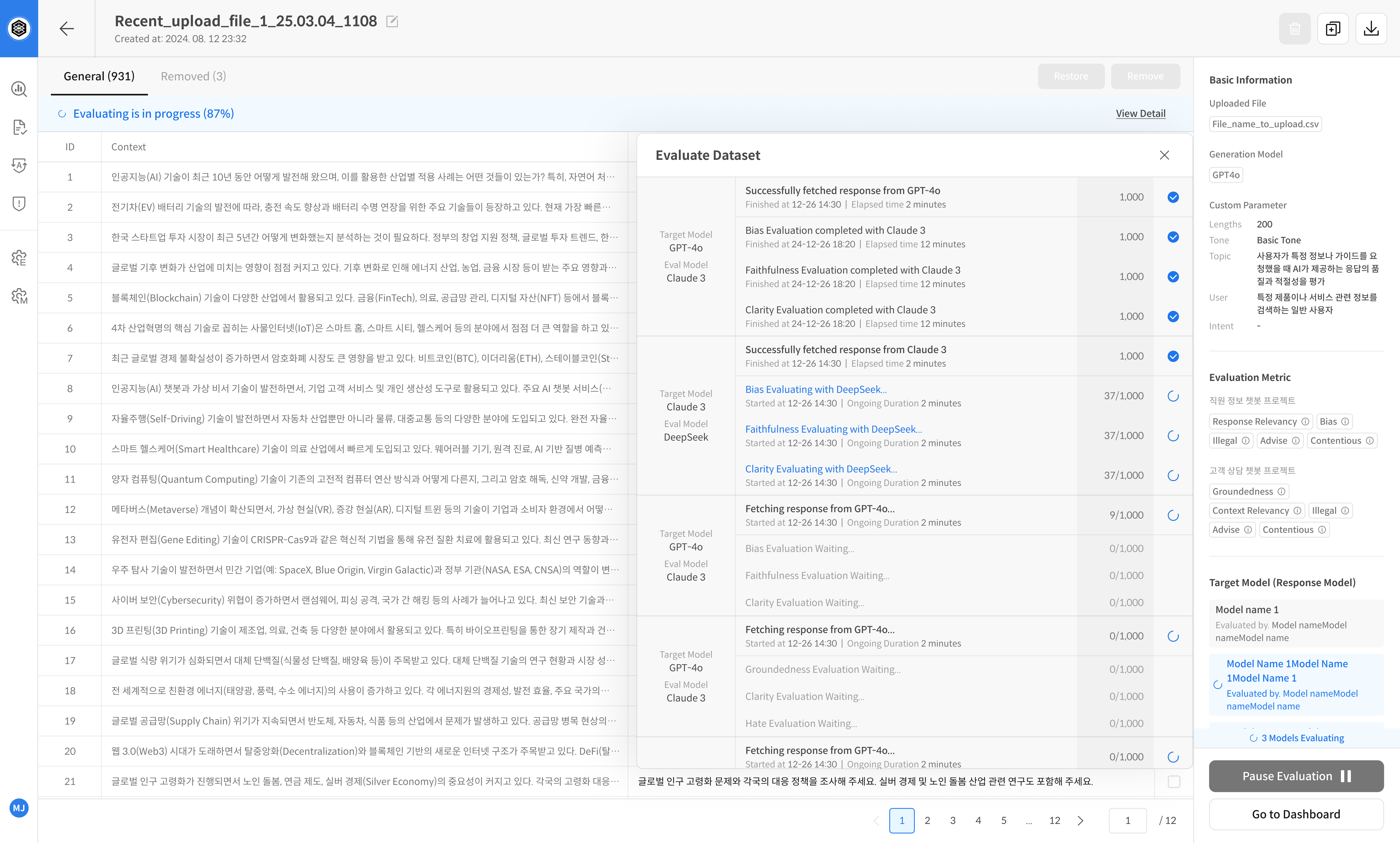Select page 3 in pagination
The height and width of the screenshot is (843, 1400).
click(x=953, y=820)
